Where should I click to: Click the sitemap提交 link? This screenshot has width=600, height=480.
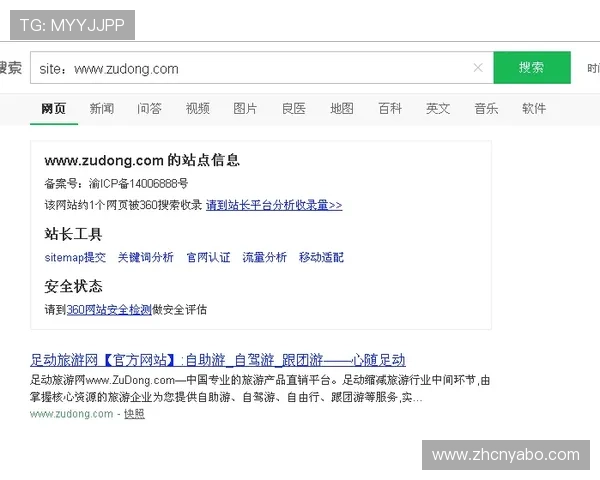[x=75, y=257]
